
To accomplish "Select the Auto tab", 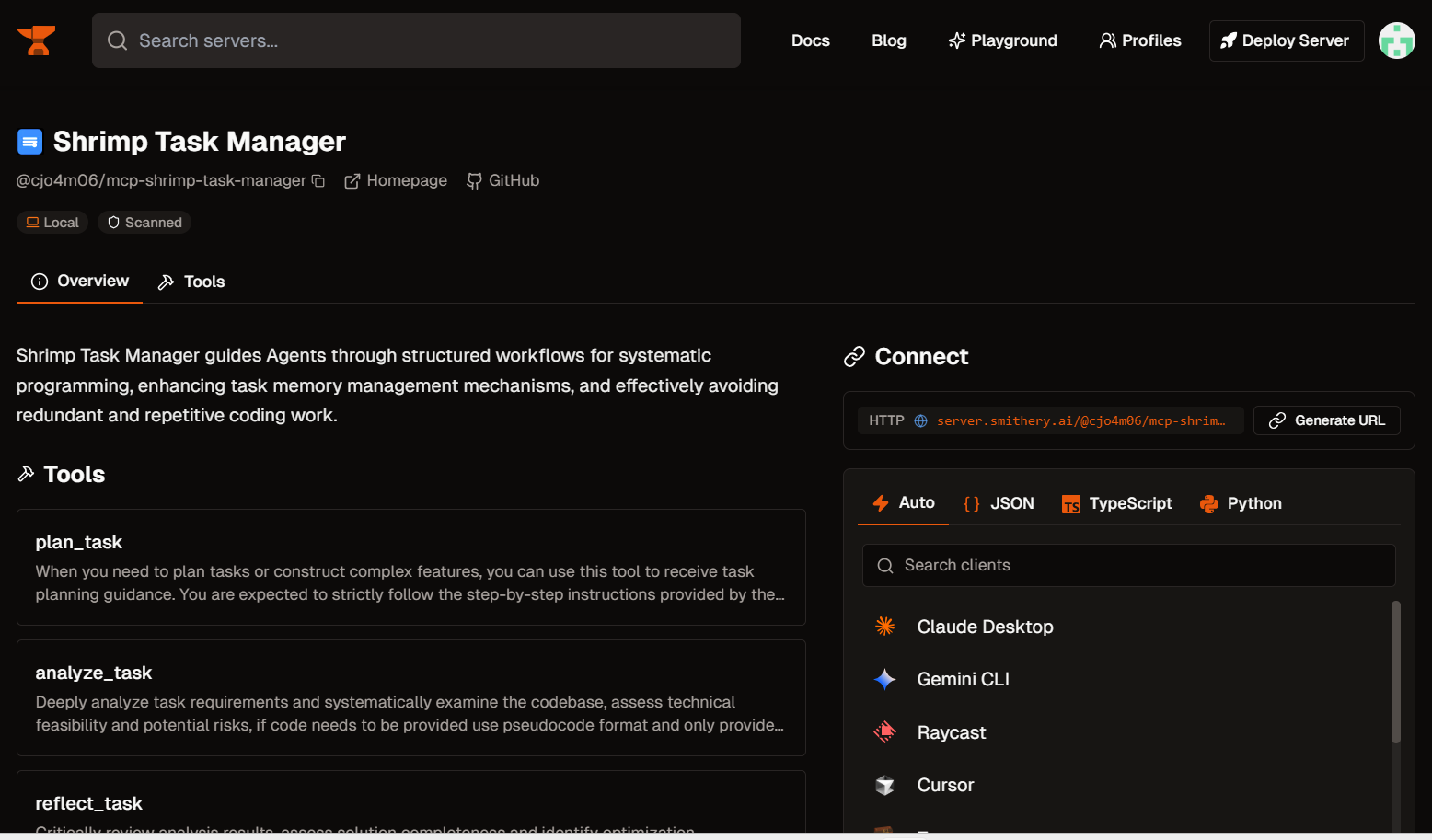I will [903, 503].
